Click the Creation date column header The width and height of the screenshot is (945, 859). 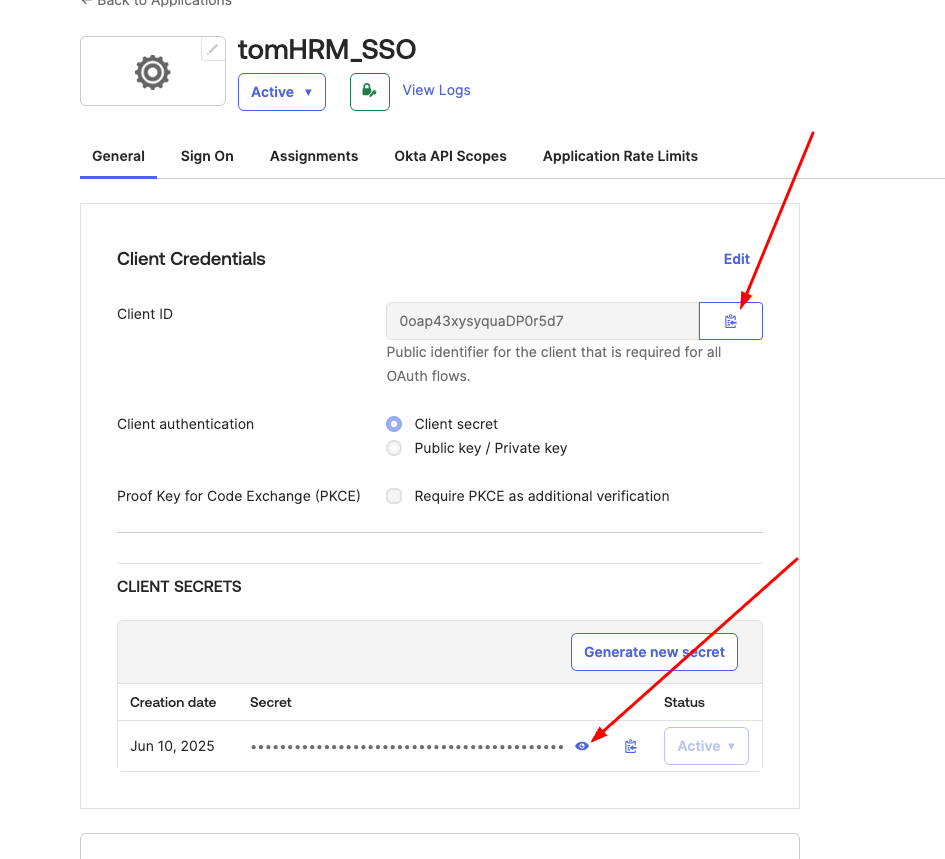(173, 702)
